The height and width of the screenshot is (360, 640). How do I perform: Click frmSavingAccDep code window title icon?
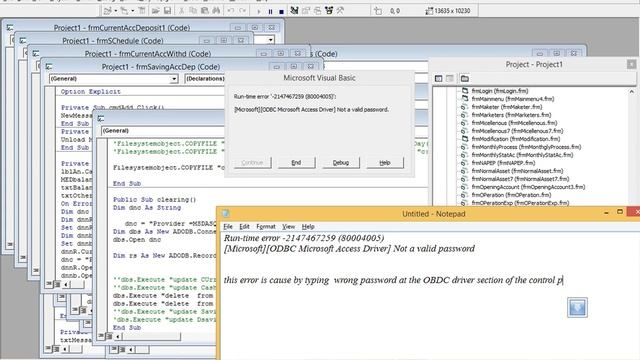click(49, 67)
